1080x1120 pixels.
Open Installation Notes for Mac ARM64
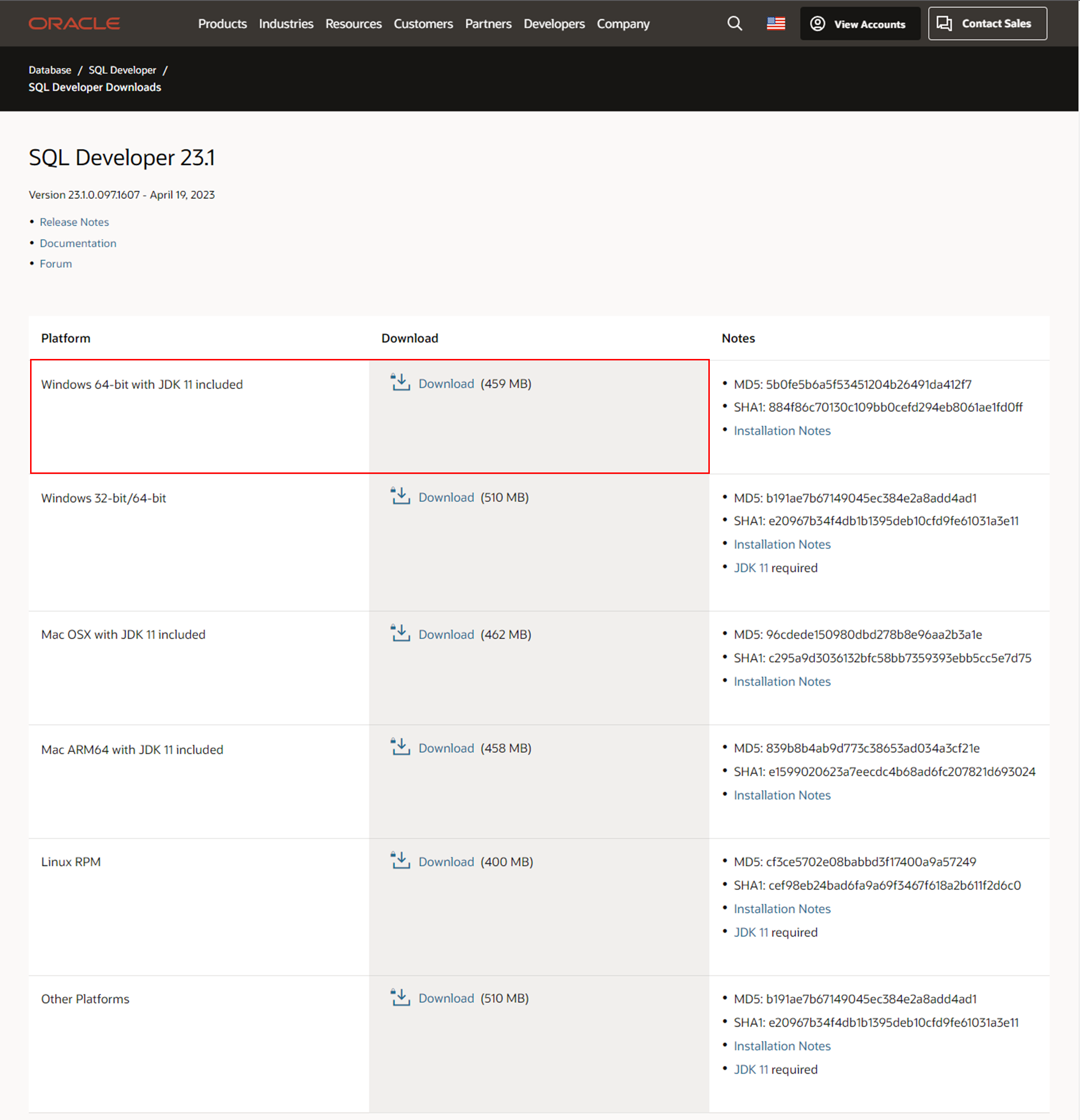[782, 795]
